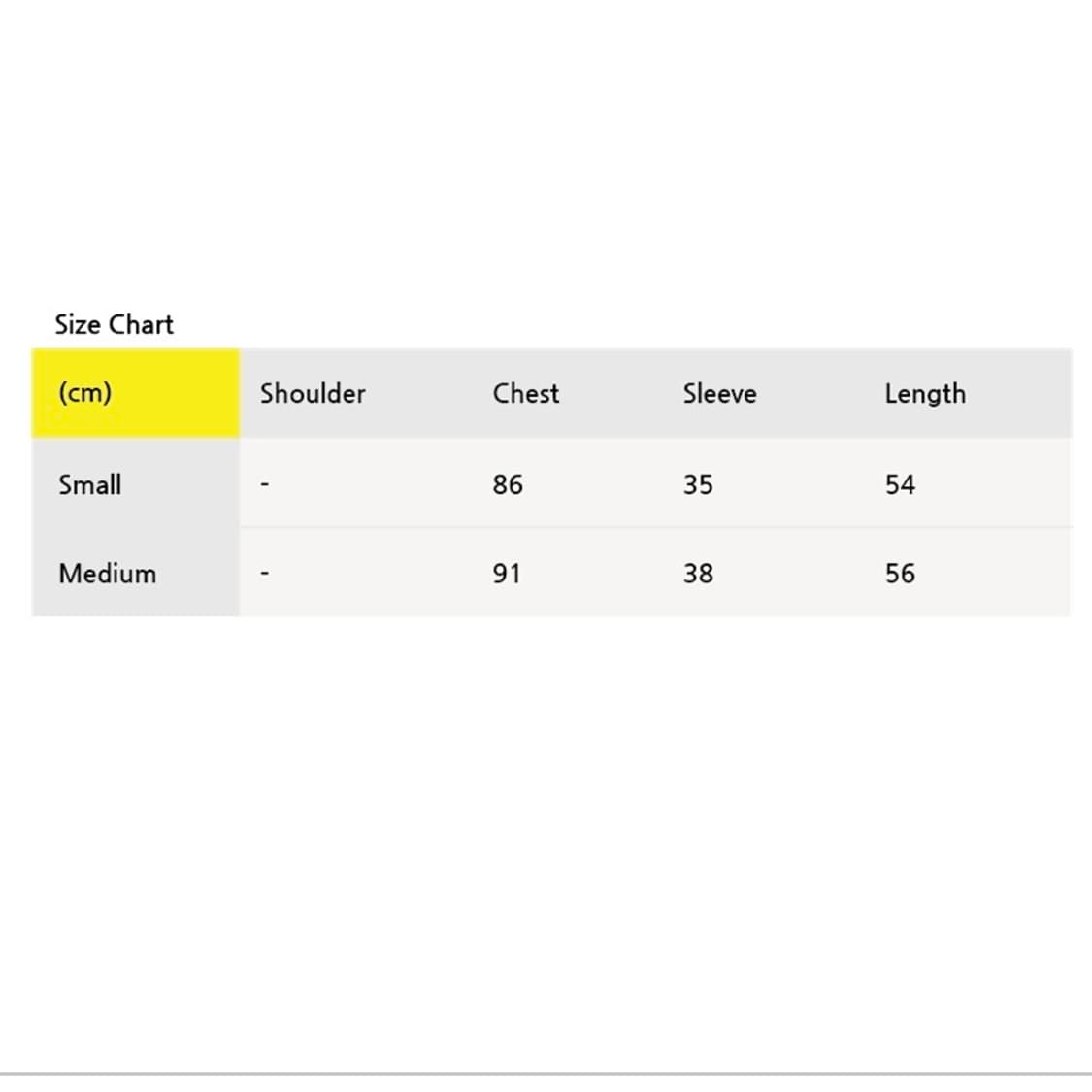This screenshot has width=1092, height=1092.
Task: Click the Medium length value 56
Action: point(900,574)
